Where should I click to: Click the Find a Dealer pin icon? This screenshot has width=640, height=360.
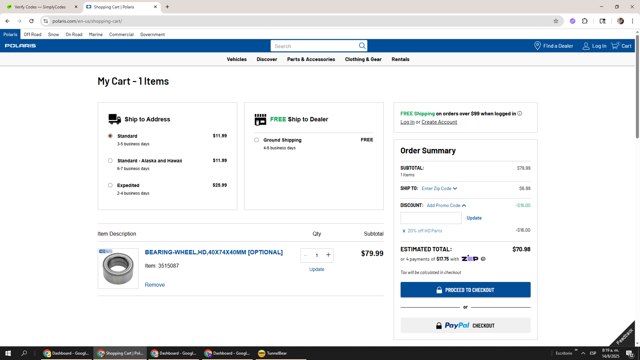(x=537, y=46)
